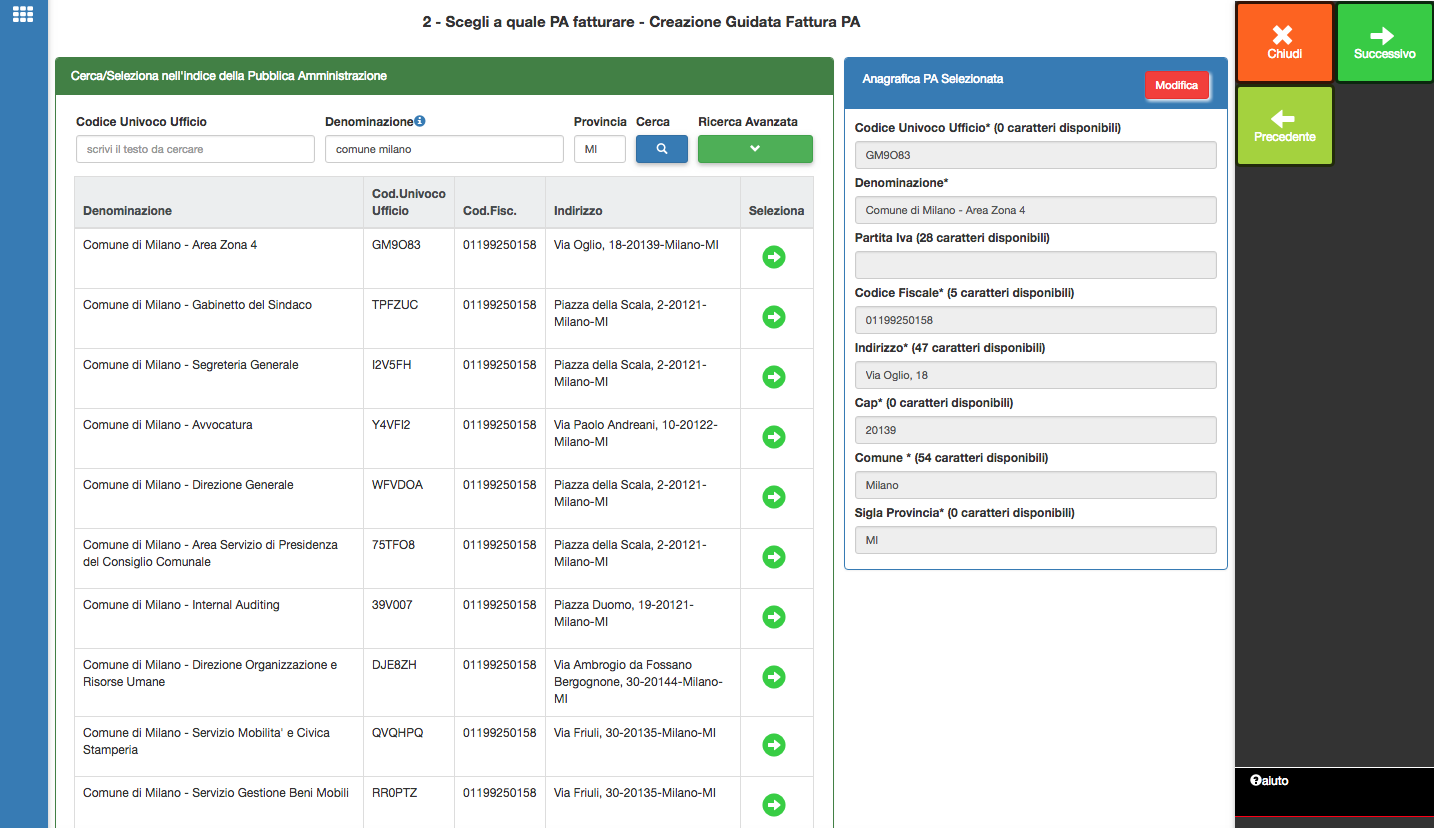
Task: Go to Successivo step
Action: coord(1385,43)
